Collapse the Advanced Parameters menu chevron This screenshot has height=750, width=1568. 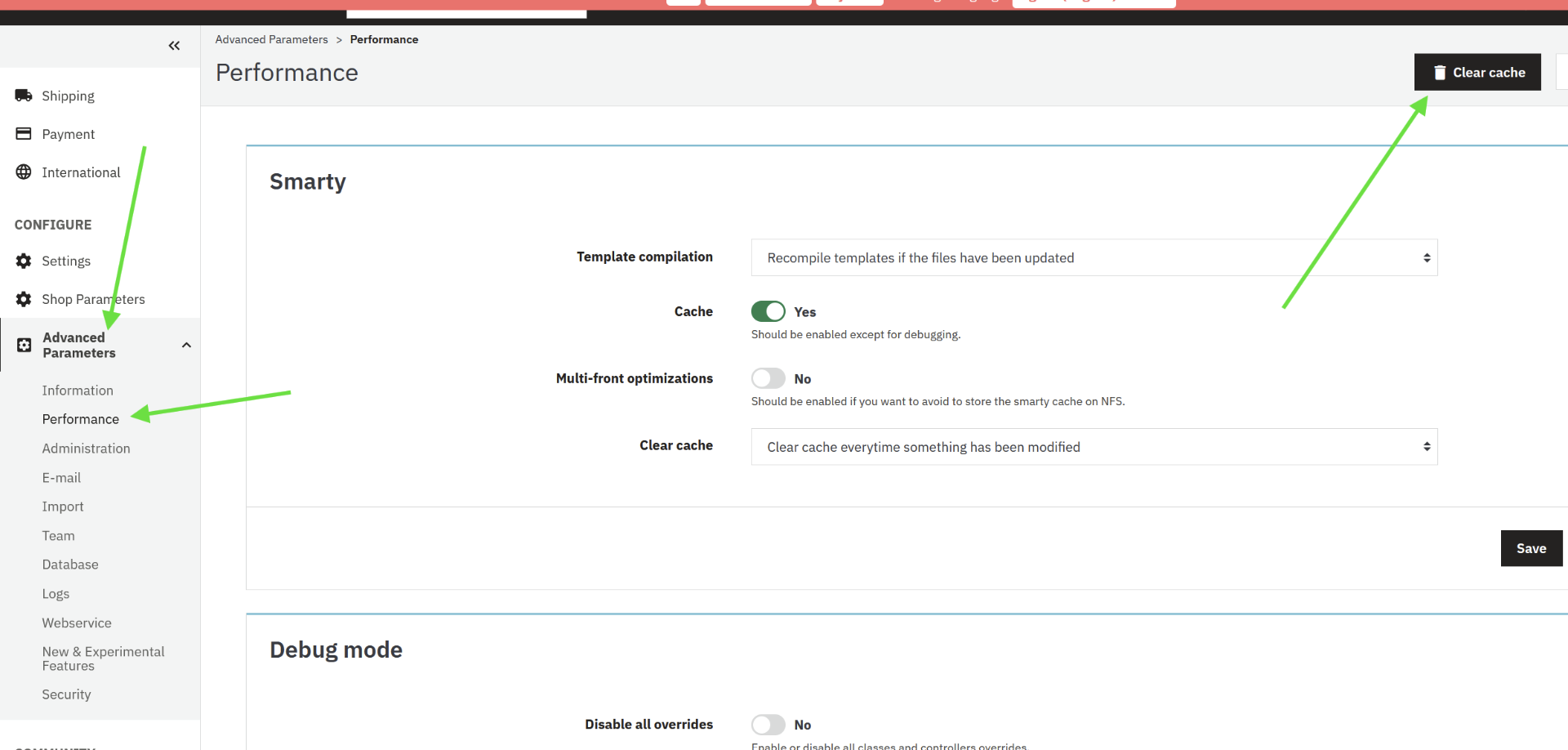(186, 345)
